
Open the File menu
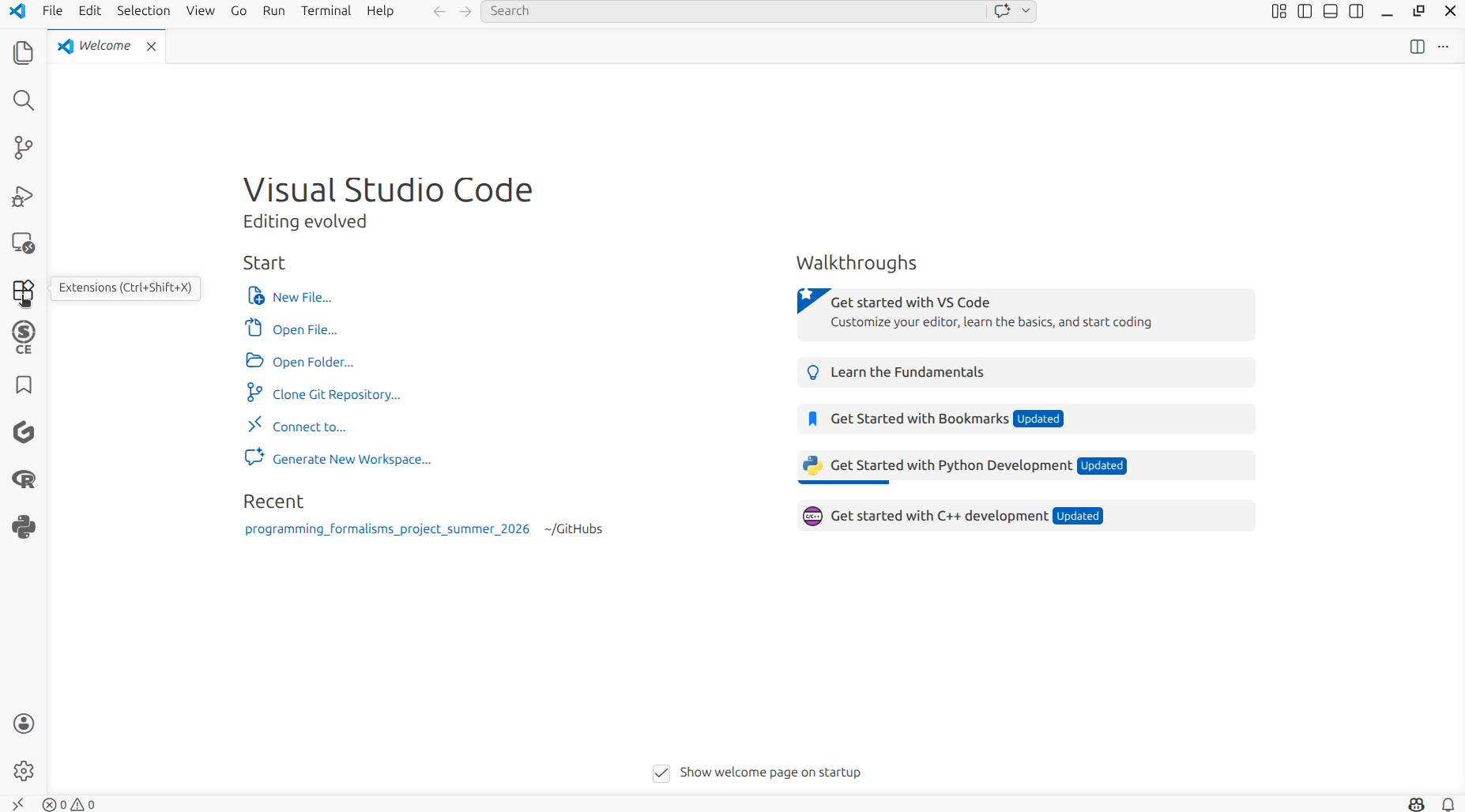(x=52, y=11)
